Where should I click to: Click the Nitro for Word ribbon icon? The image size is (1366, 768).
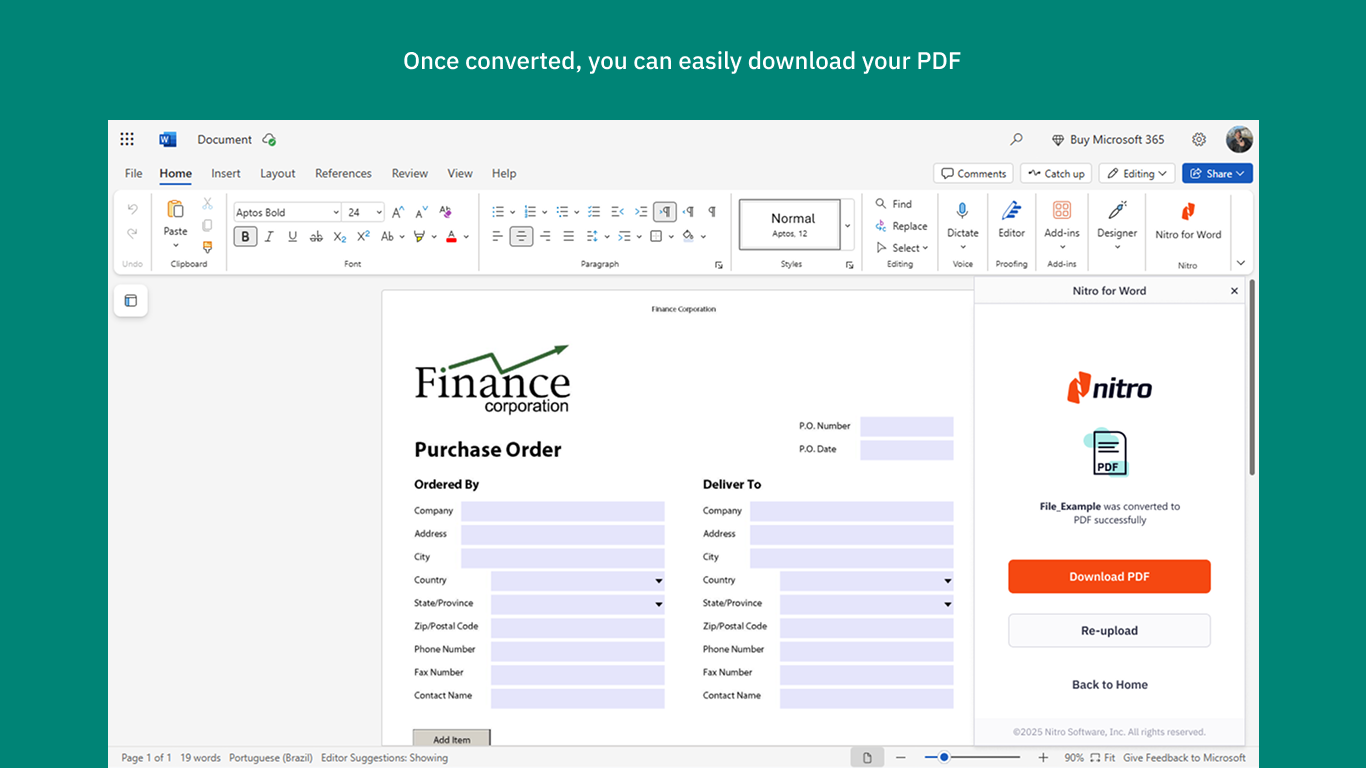1188,211
